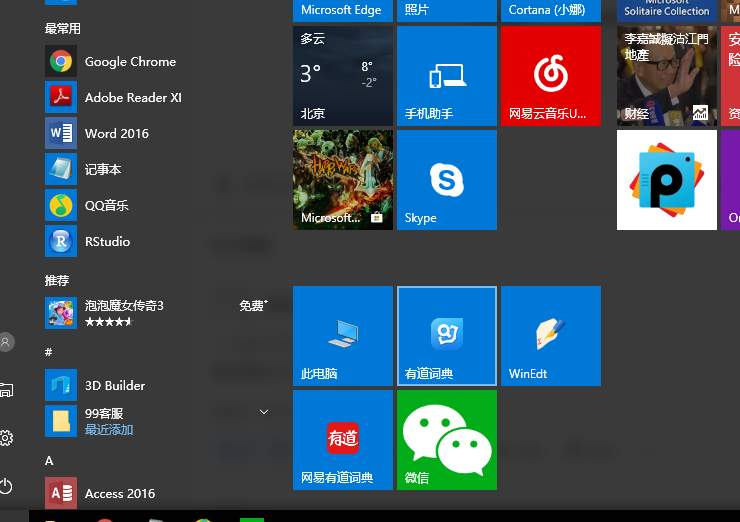Click the 最常用 section header

click(63, 29)
